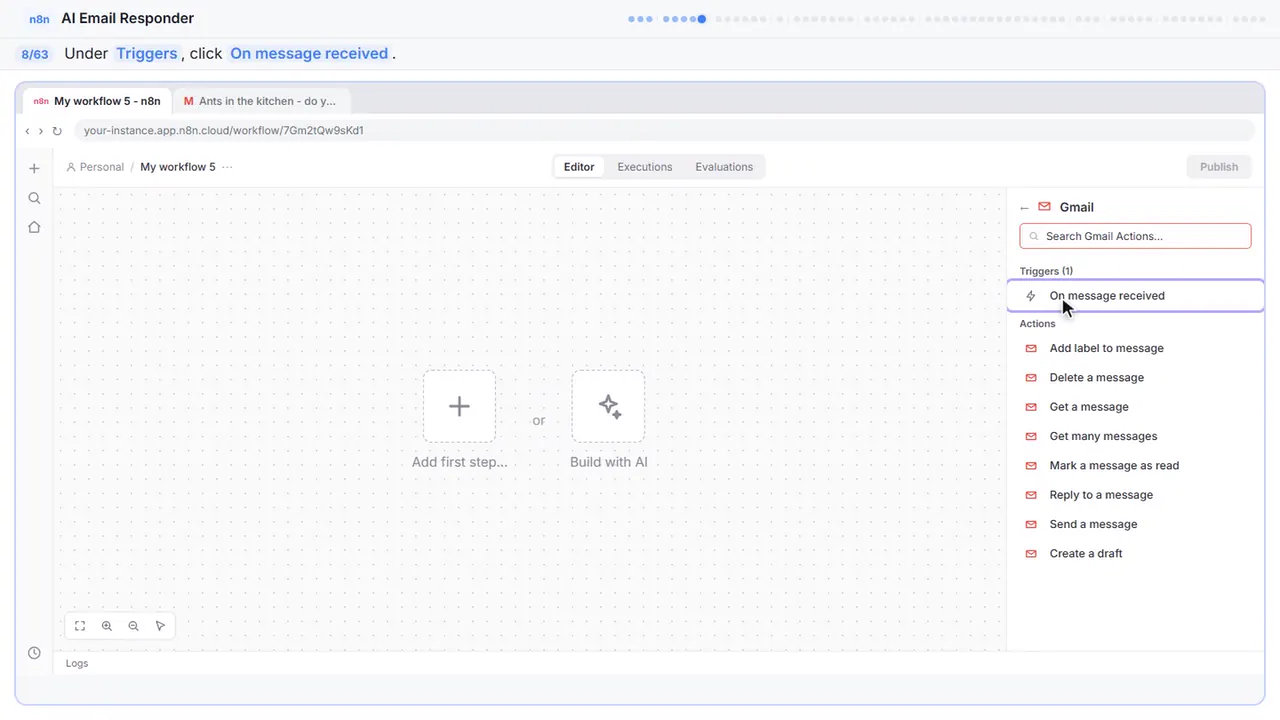1280x720 pixels.
Task: Select the 'Delete a message' action
Action: pos(1135,378)
